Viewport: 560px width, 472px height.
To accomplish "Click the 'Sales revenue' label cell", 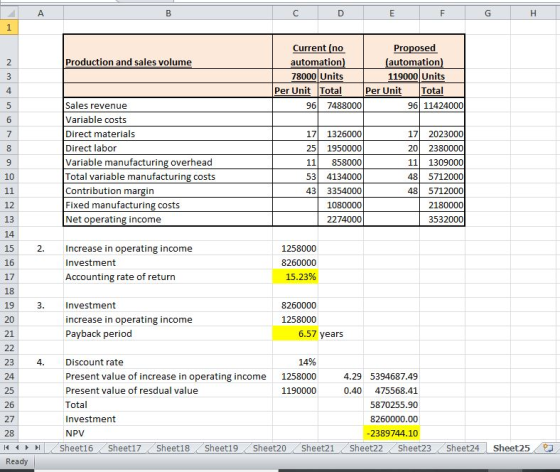I will [x=168, y=105].
